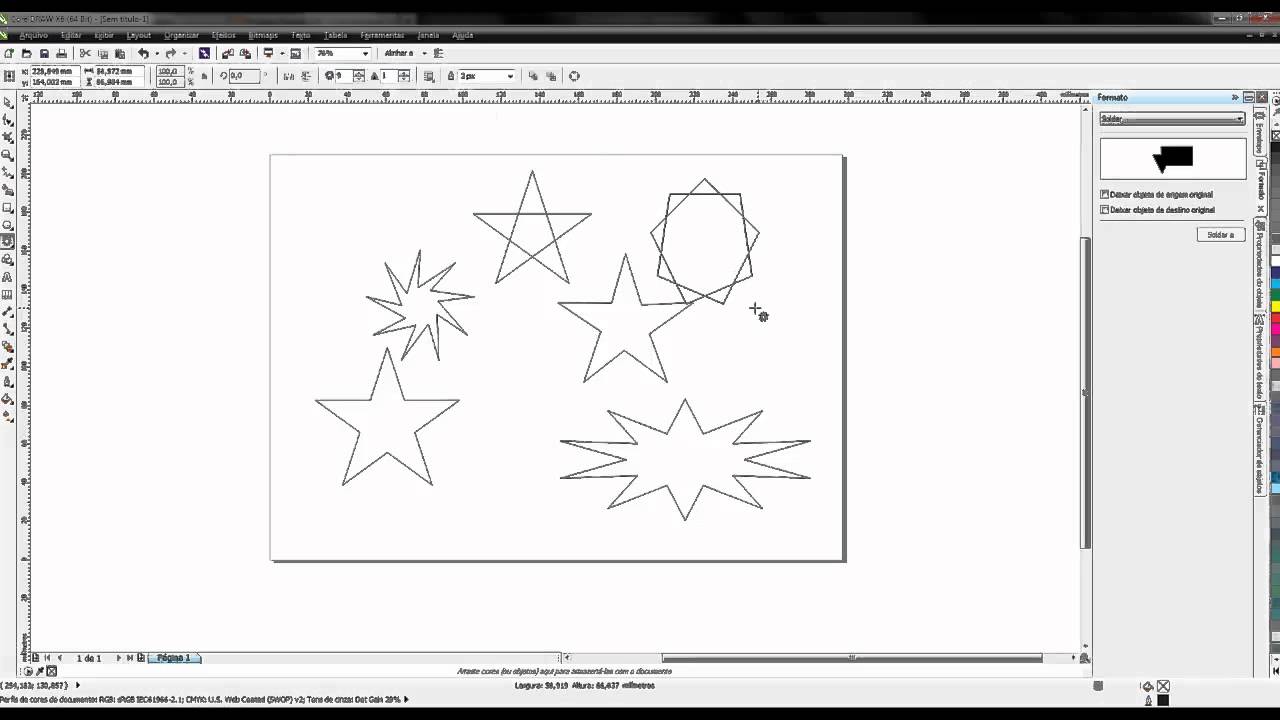Select the Text tool
The image size is (1280, 720).
coord(8,277)
